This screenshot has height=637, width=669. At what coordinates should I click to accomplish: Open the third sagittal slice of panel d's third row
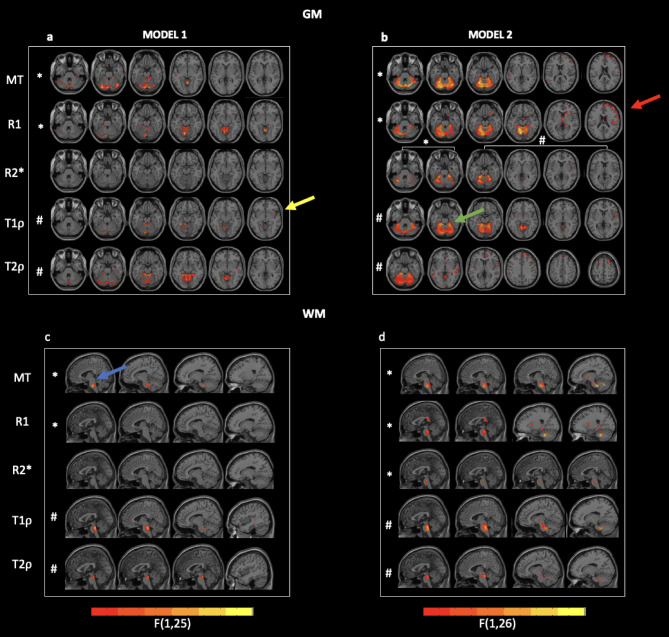click(538, 469)
